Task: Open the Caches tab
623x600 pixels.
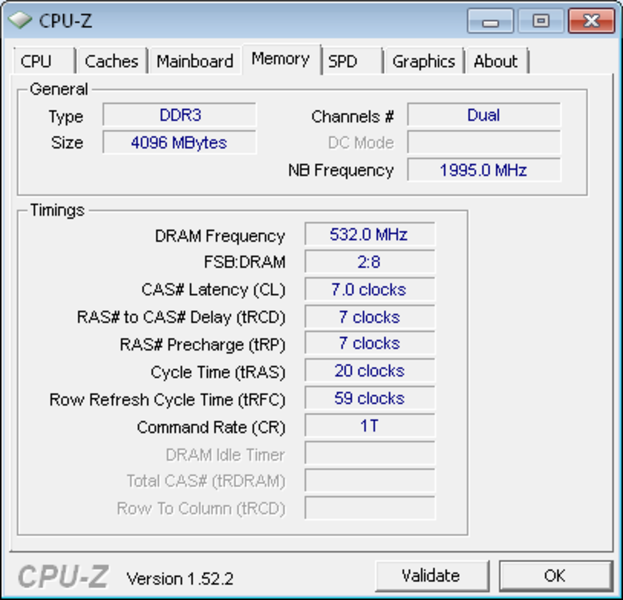Action: [112, 61]
